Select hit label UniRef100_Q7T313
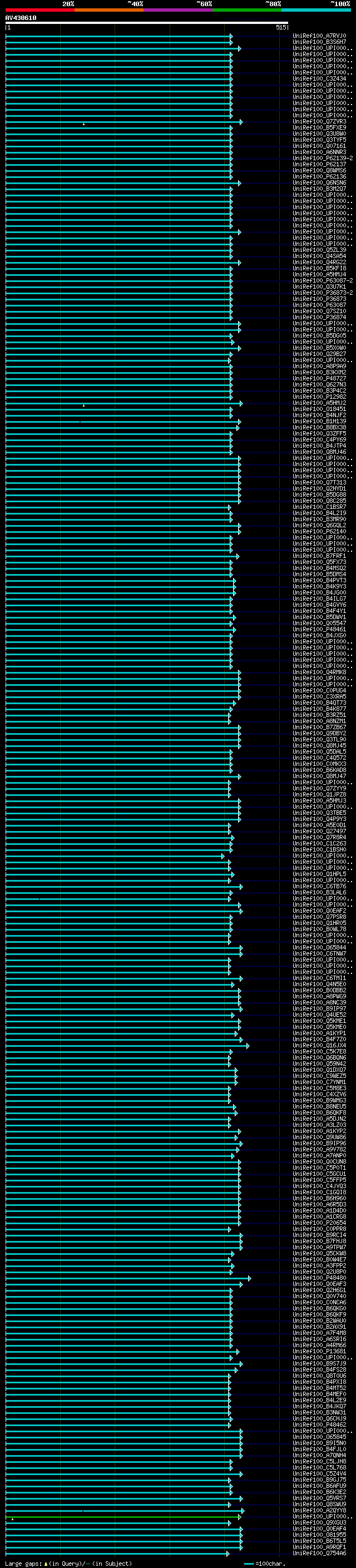This screenshot has width=356, height=1568. pos(319,483)
